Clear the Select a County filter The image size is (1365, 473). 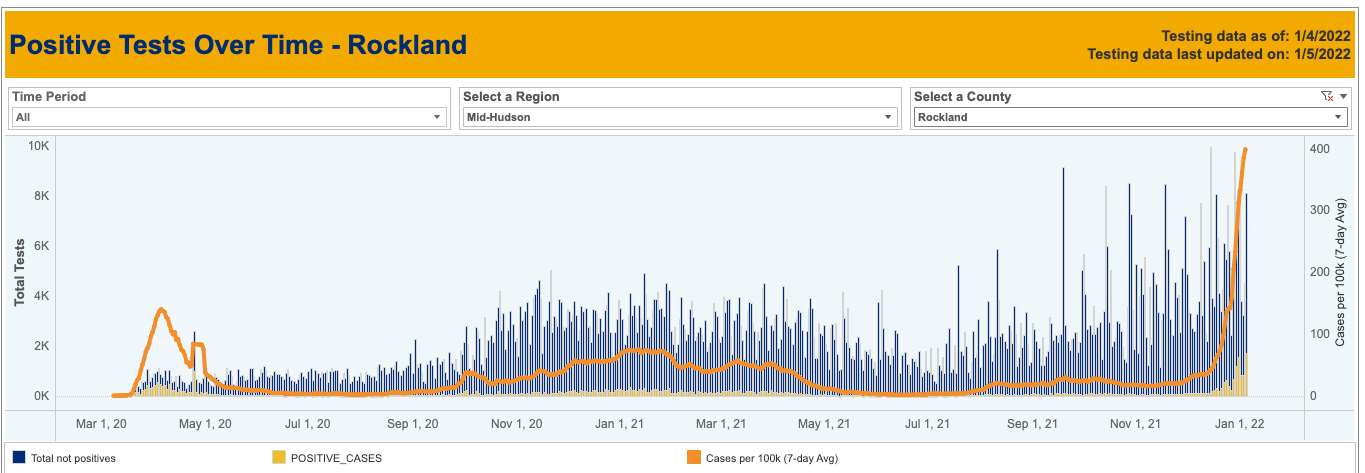click(1327, 97)
